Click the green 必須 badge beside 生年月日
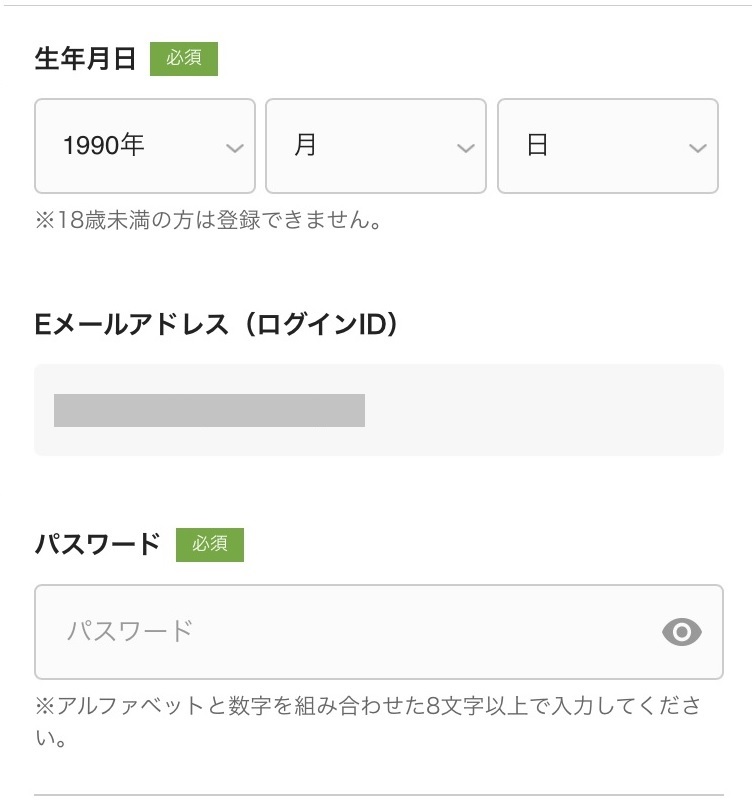The width and height of the screenshot is (752, 809). [x=184, y=59]
